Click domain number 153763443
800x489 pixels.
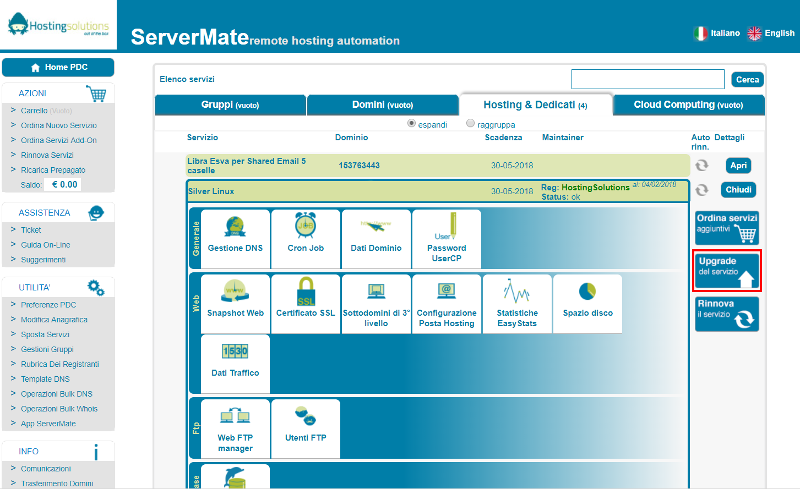tap(359, 165)
